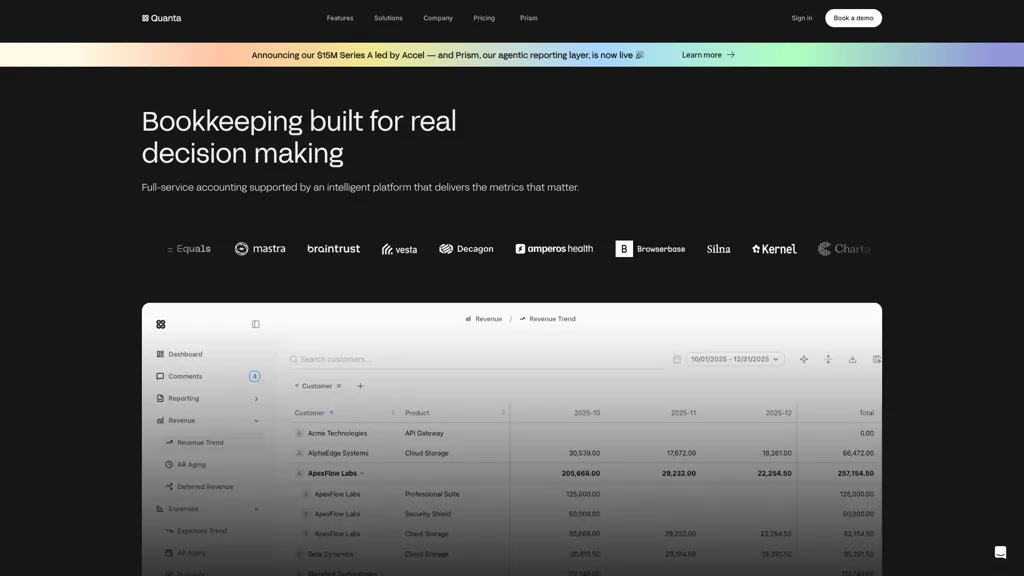Screen dimensions: 1024x576
Task: Click the sparkle icon in table toolbar
Action: click(x=804, y=359)
